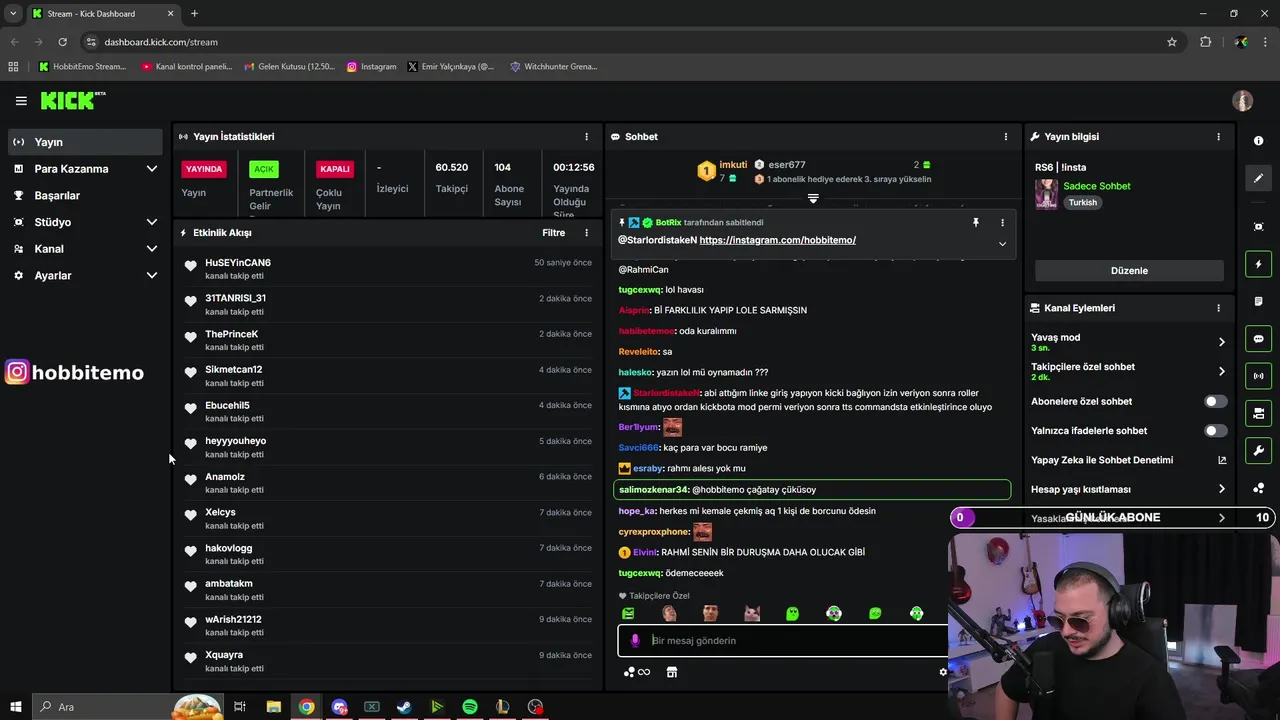Click the pin icon on pinned message
The width and height of the screenshot is (1280, 720).
tap(976, 222)
